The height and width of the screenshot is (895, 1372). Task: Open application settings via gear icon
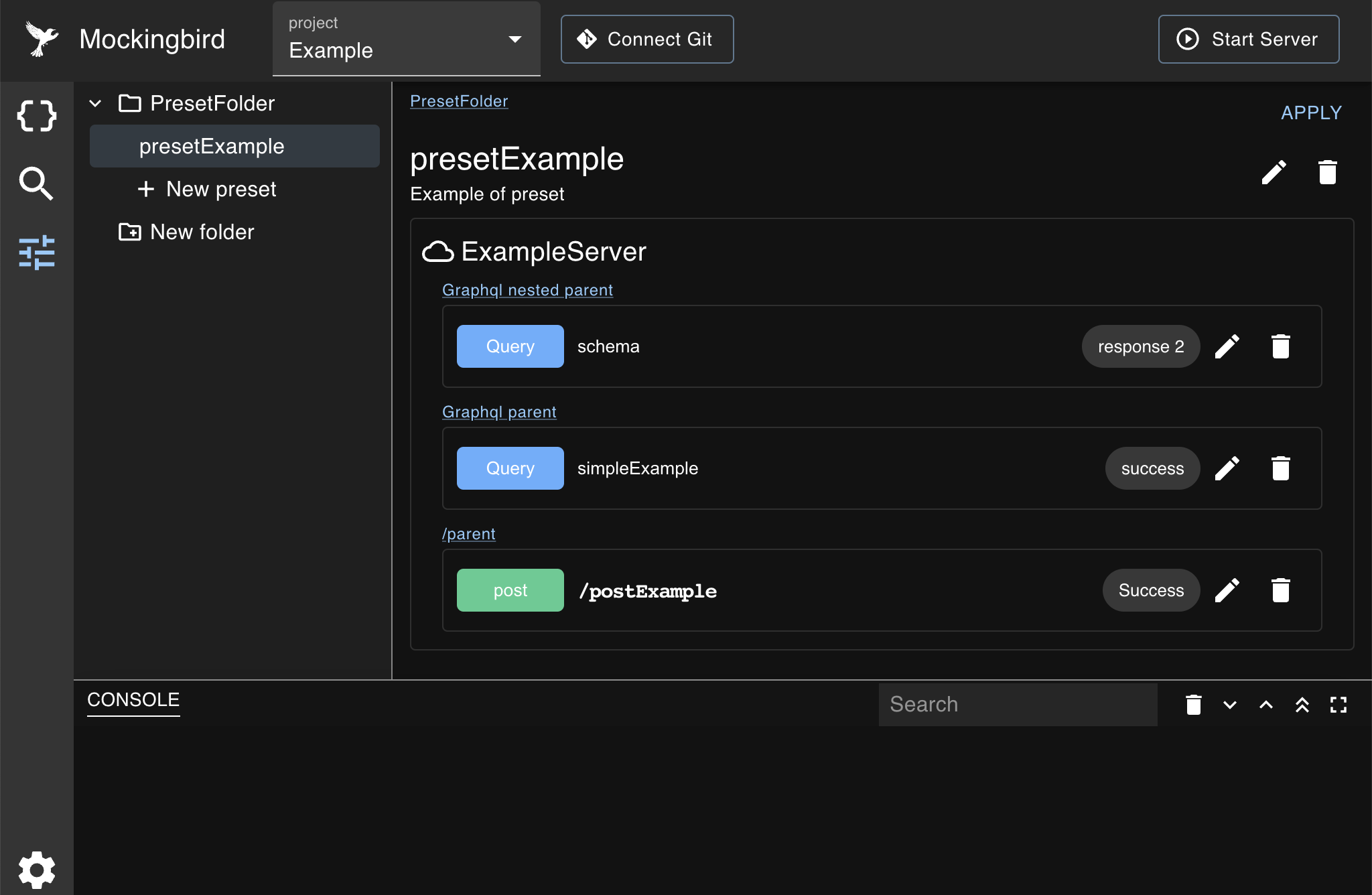point(37,870)
